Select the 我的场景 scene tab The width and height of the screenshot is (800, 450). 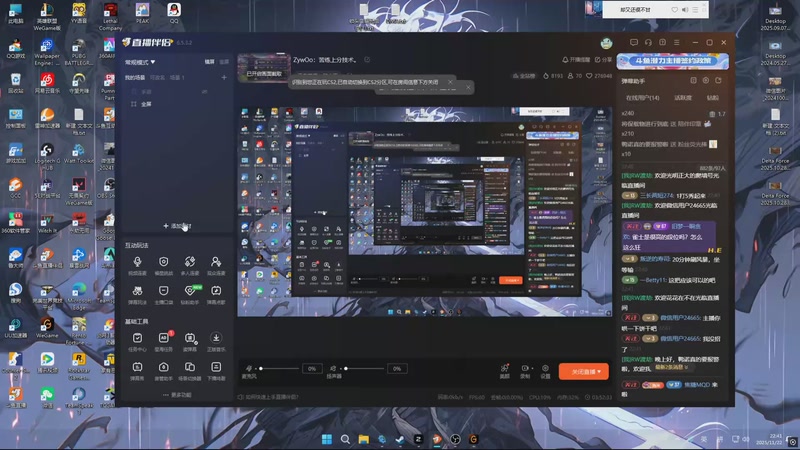pos(135,78)
